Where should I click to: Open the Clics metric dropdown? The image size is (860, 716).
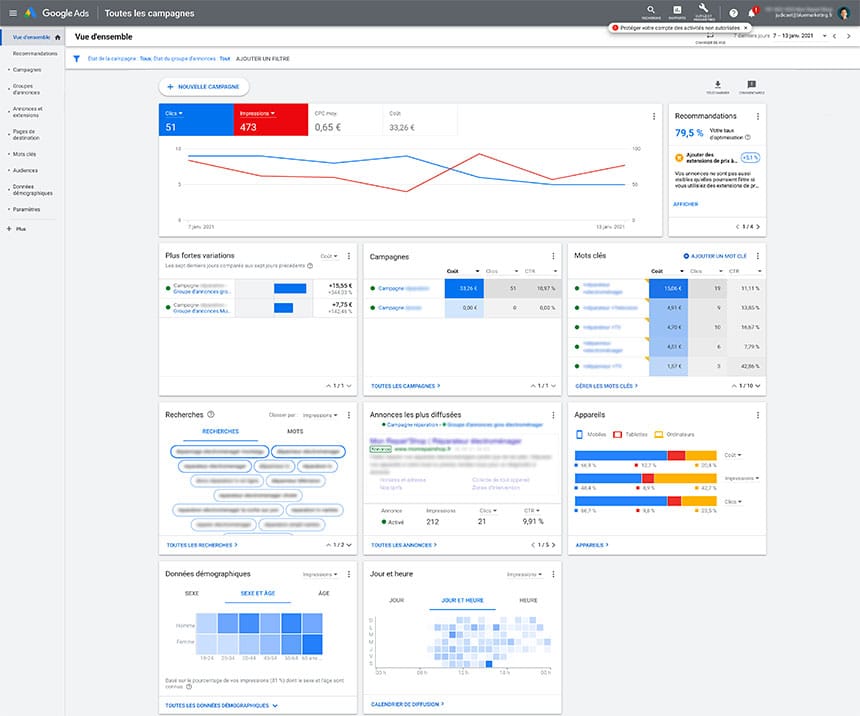181,114
